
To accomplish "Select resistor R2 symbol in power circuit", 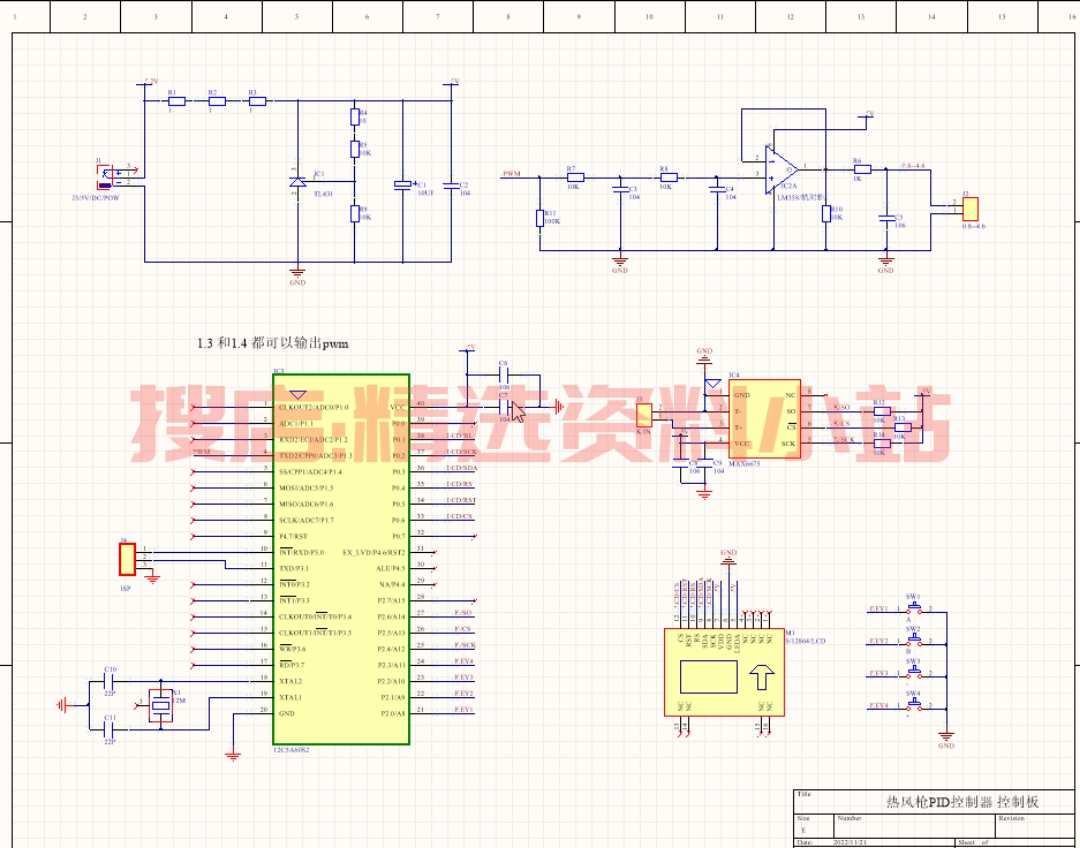I will point(217,101).
